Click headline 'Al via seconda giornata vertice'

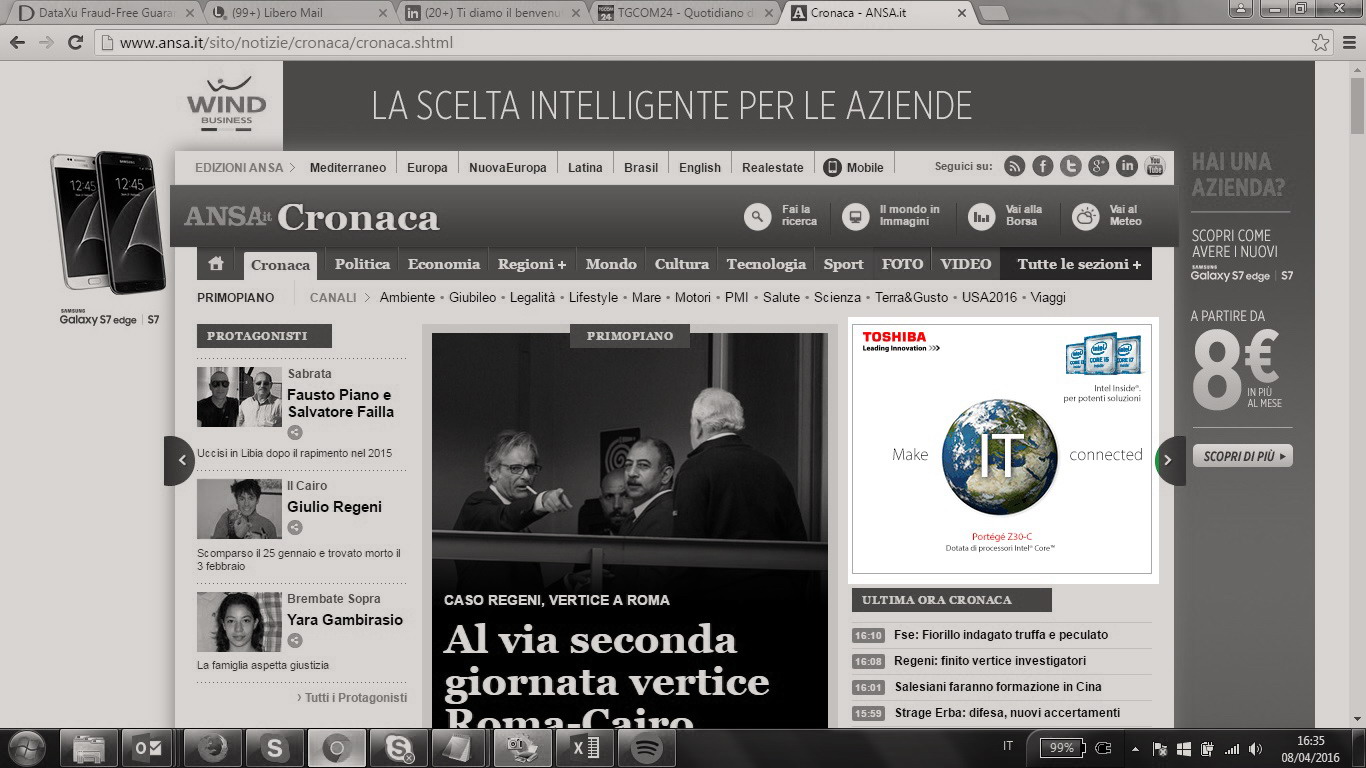tap(606, 660)
